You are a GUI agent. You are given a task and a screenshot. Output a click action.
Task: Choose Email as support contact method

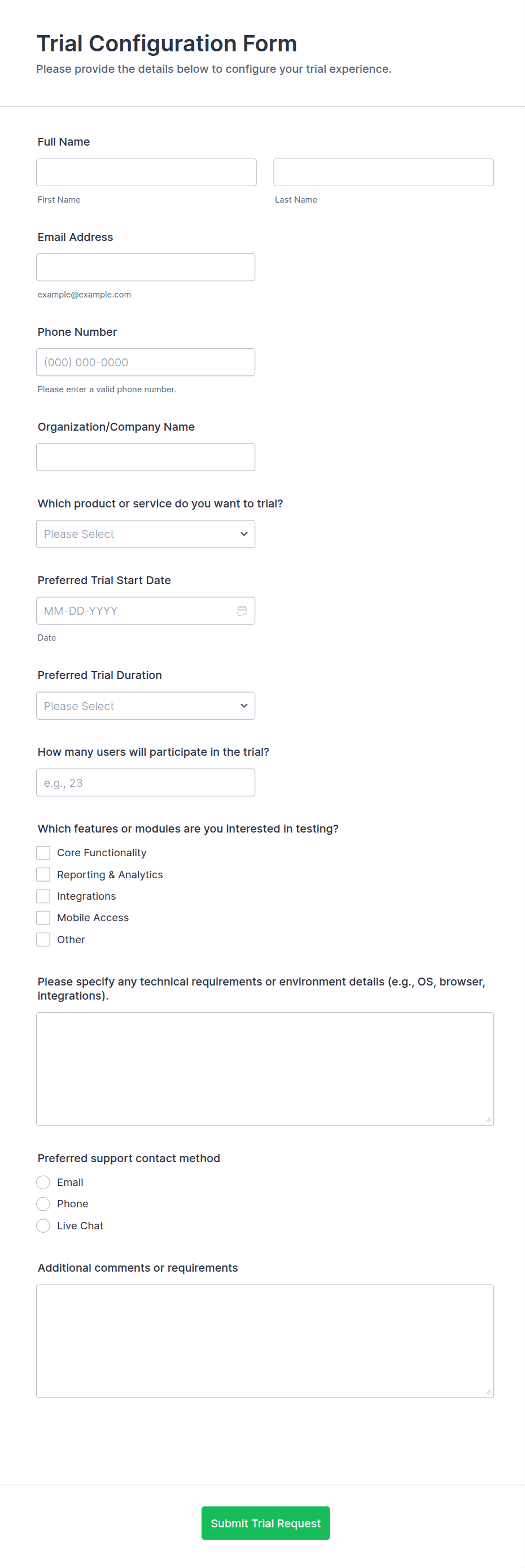point(43,1182)
